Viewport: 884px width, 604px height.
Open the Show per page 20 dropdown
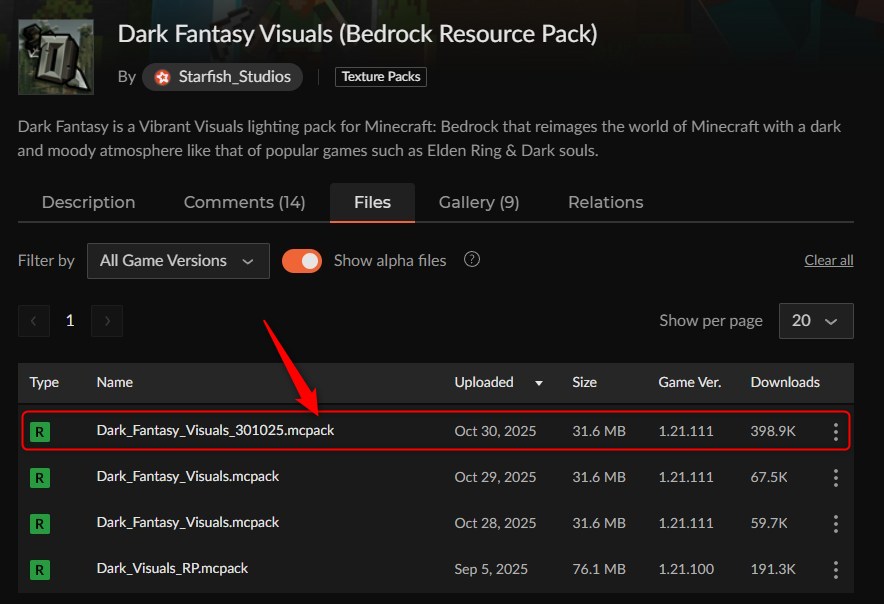[816, 321]
